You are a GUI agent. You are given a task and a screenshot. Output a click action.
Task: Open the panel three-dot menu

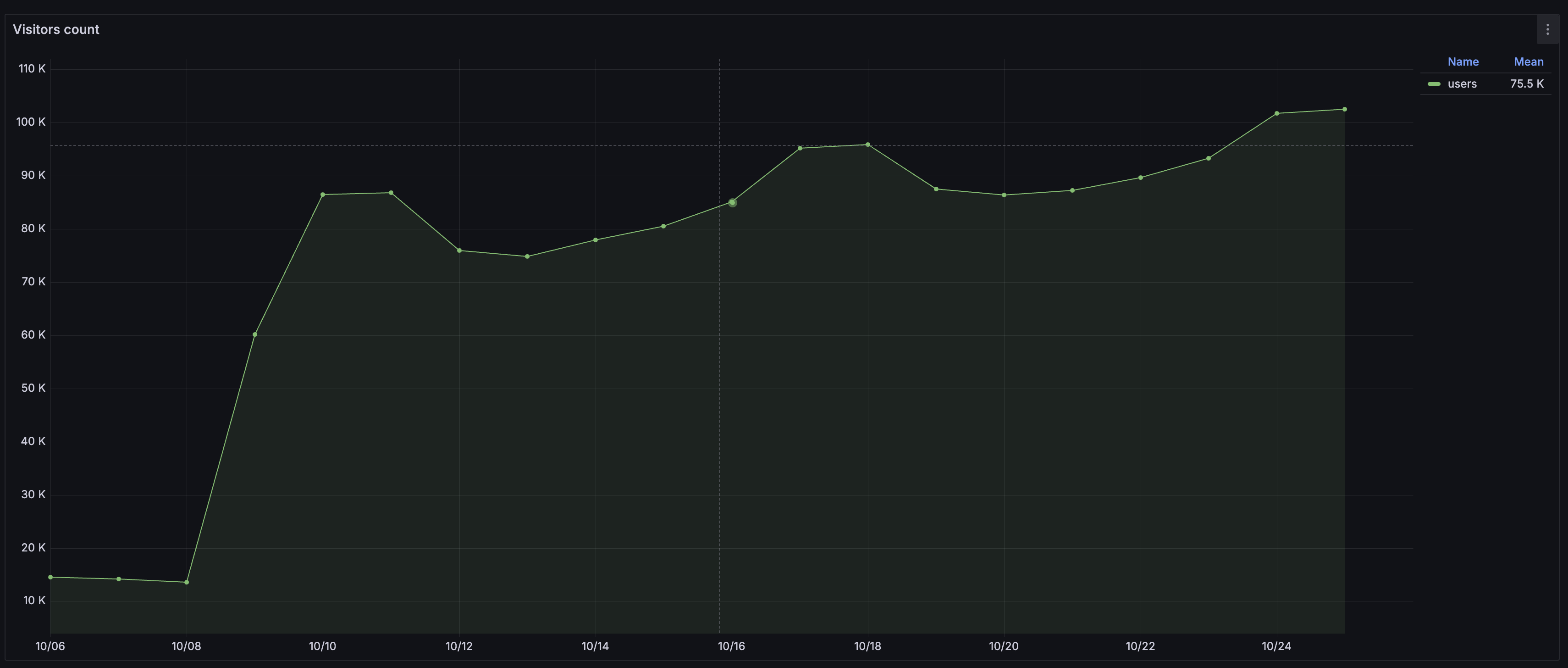point(1547,29)
